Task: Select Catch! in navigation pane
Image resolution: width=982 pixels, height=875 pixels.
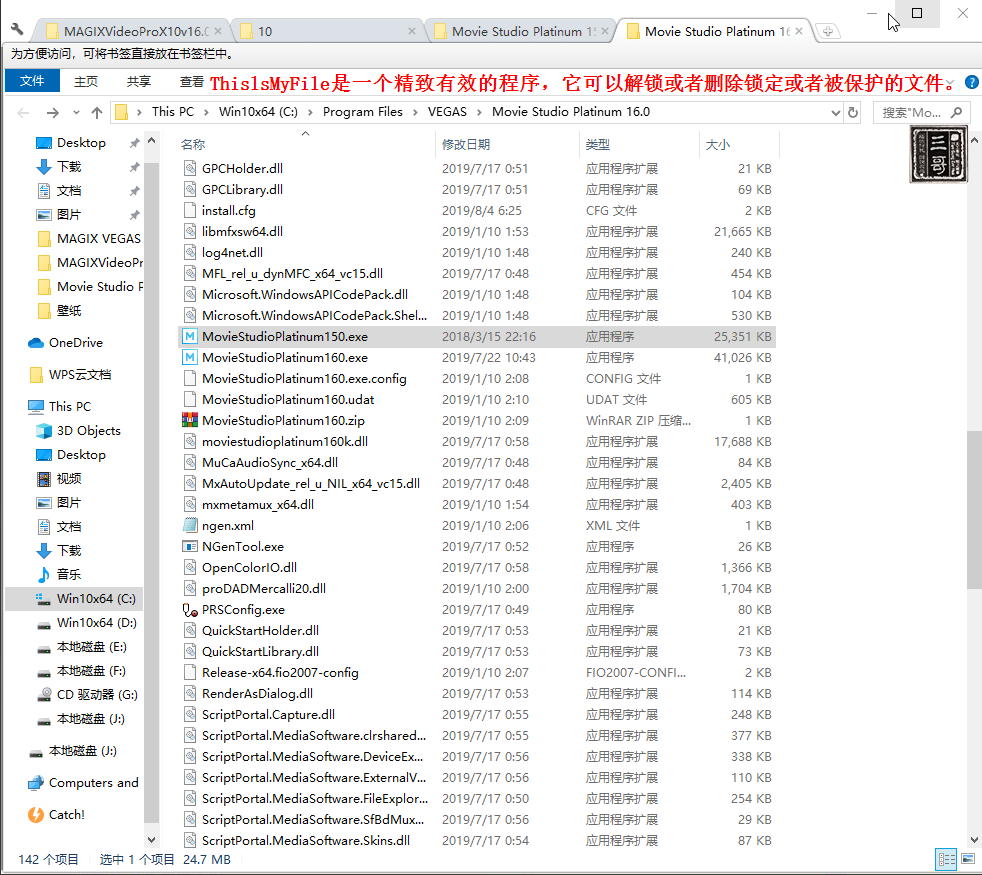Action: [x=66, y=815]
